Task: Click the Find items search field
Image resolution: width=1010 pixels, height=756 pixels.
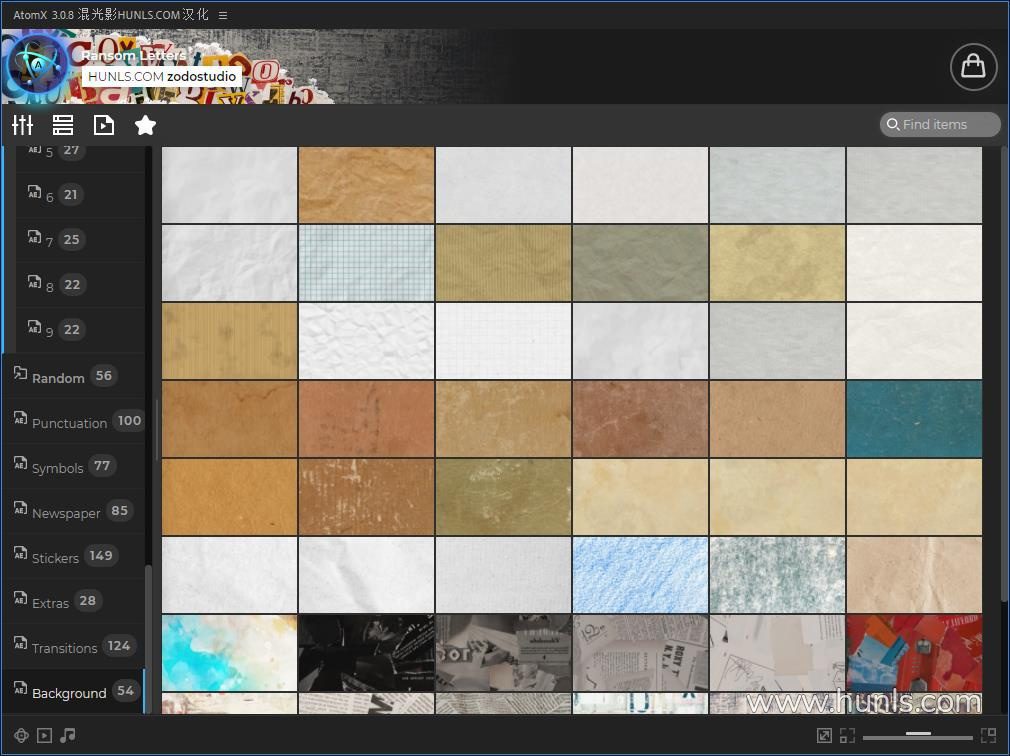Action: coord(940,124)
